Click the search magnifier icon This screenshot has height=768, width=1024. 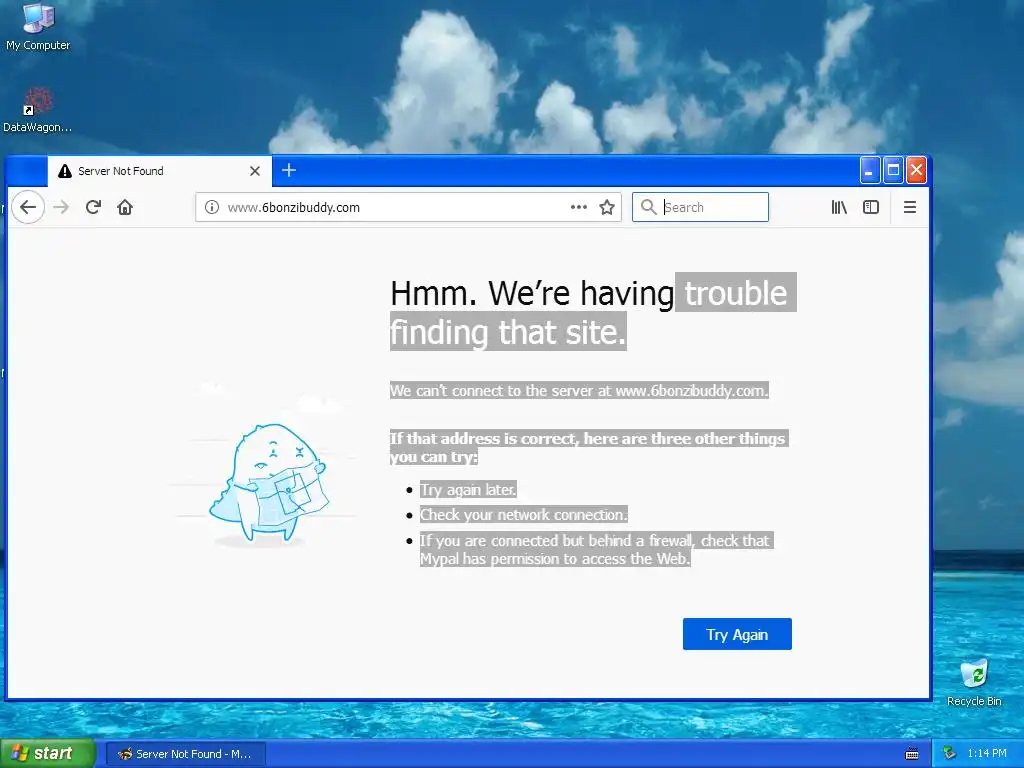648,207
